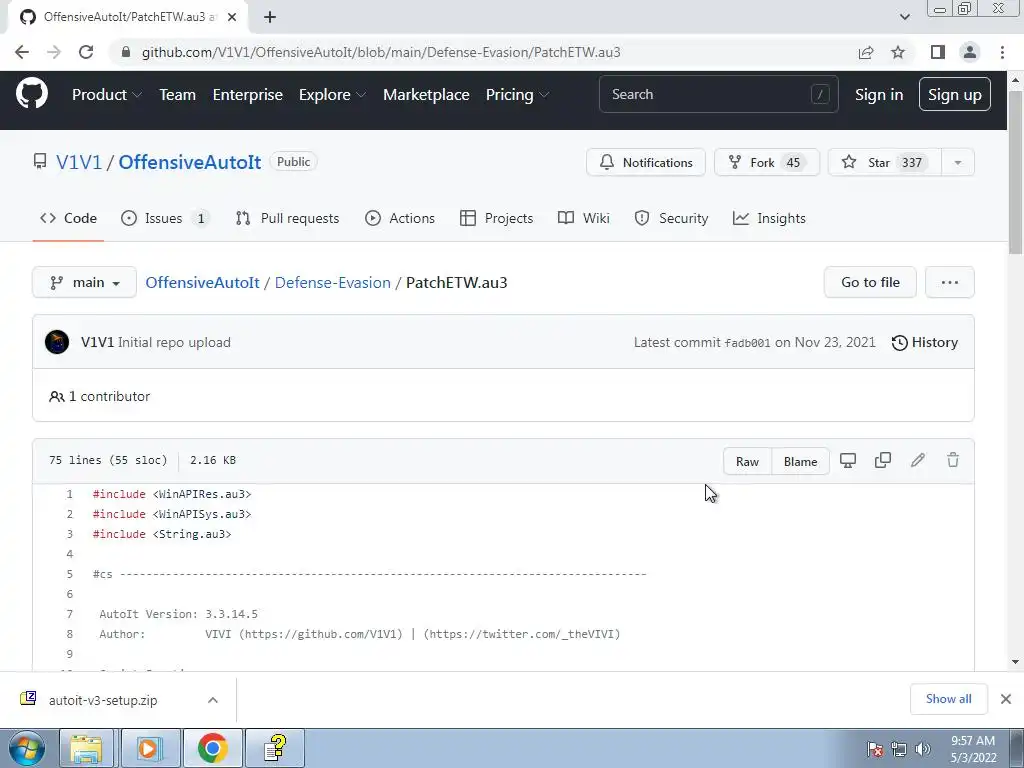
Task: Open the Insights tab
Action: coord(769,218)
